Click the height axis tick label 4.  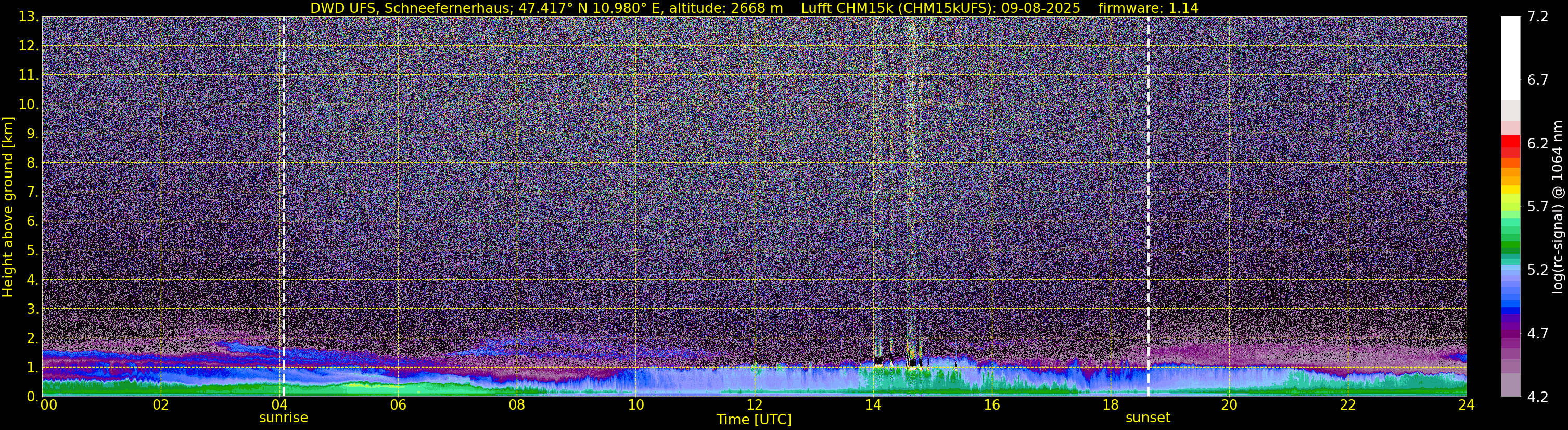click(32, 280)
